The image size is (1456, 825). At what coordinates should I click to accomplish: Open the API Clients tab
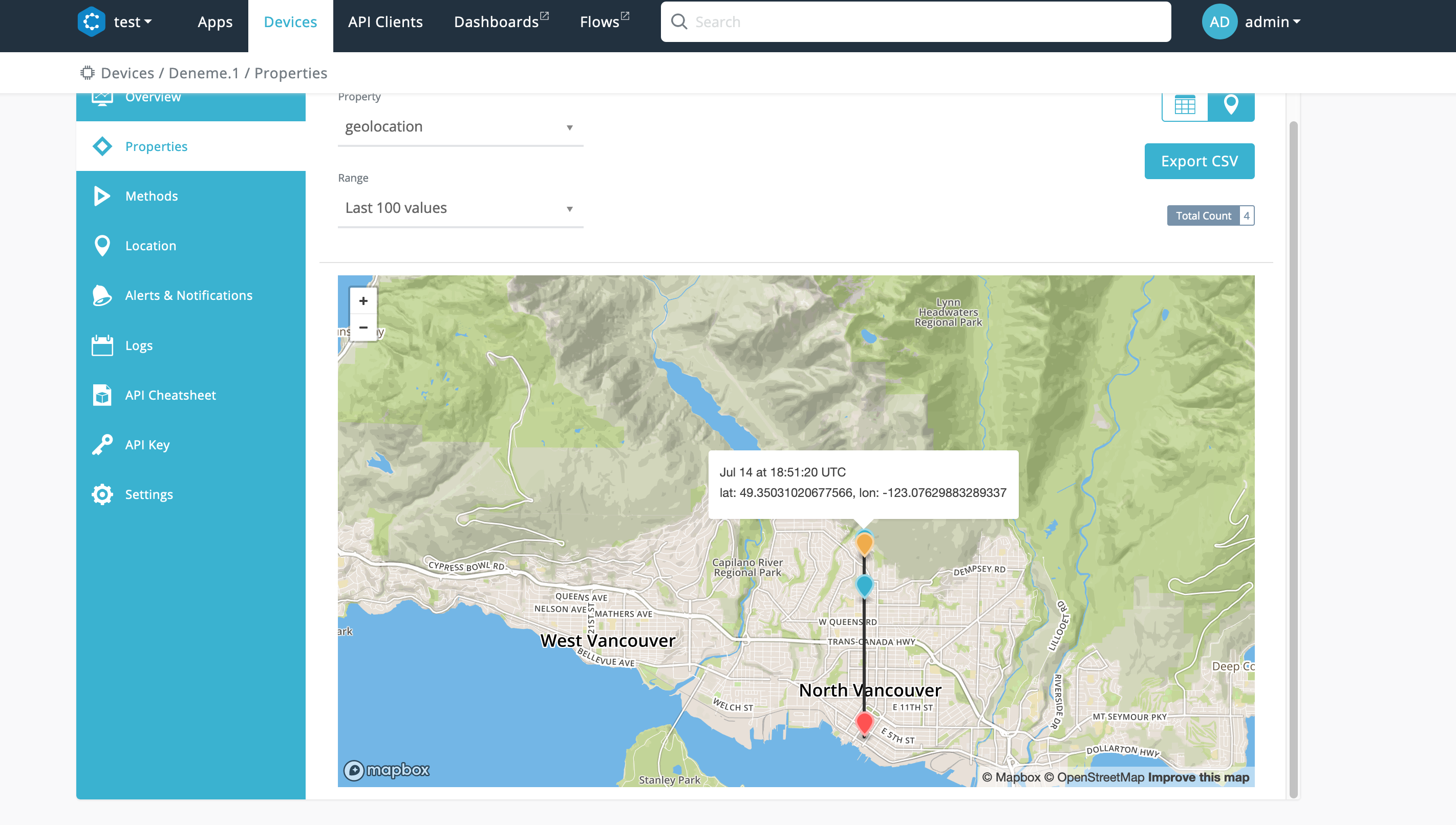tap(386, 21)
